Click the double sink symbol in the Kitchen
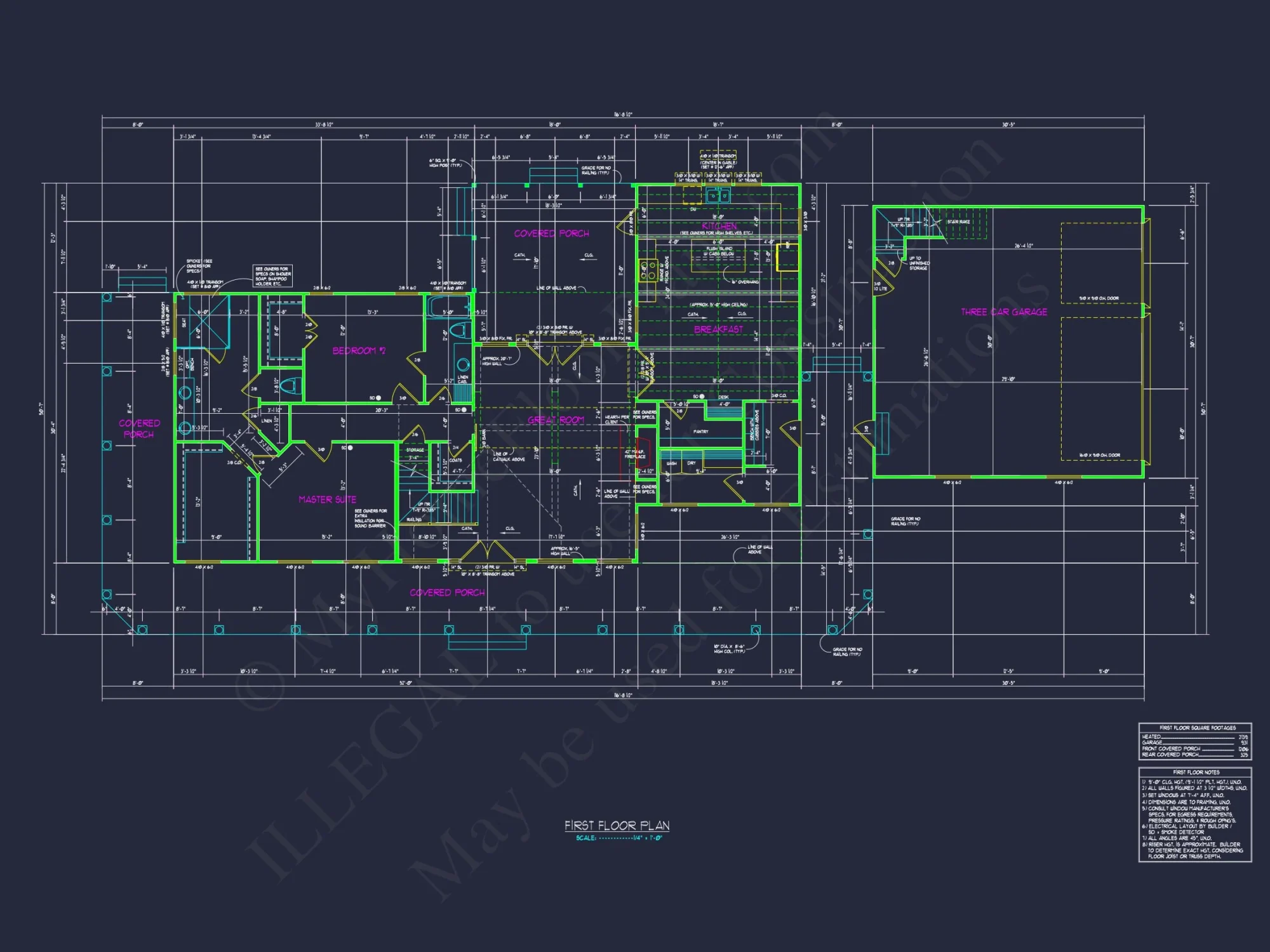1270x952 pixels. 718,195
